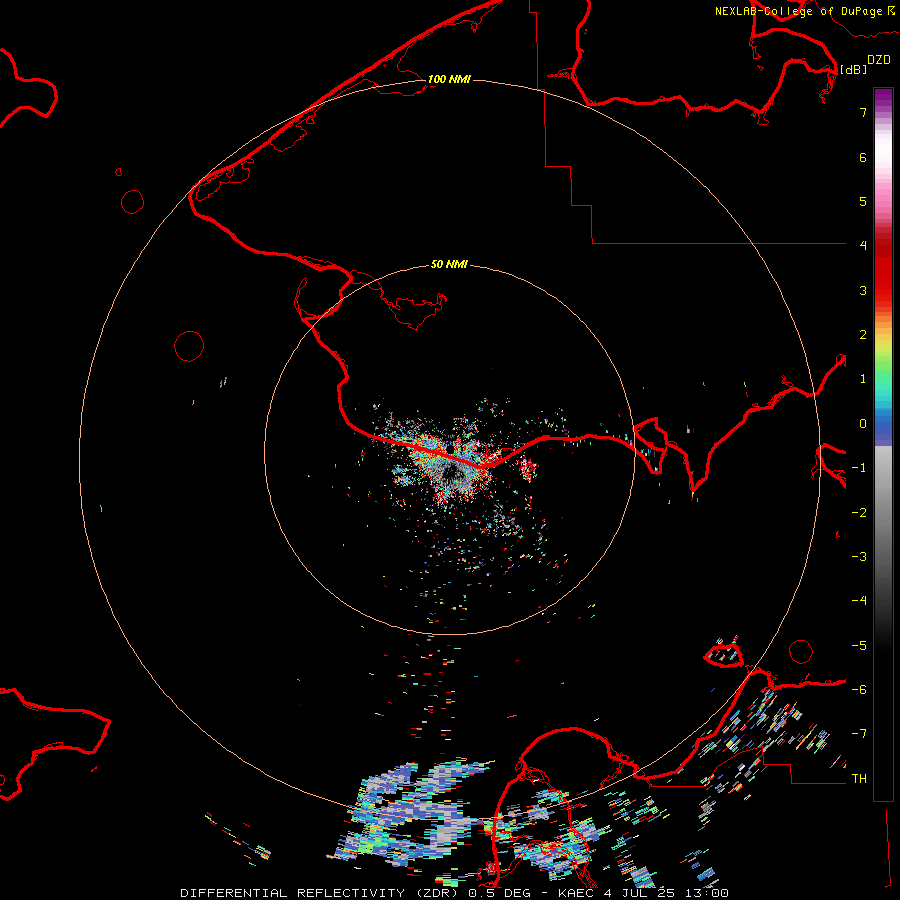Click the "DZD" product label
This screenshot has height=900, width=900.
(x=879, y=60)
